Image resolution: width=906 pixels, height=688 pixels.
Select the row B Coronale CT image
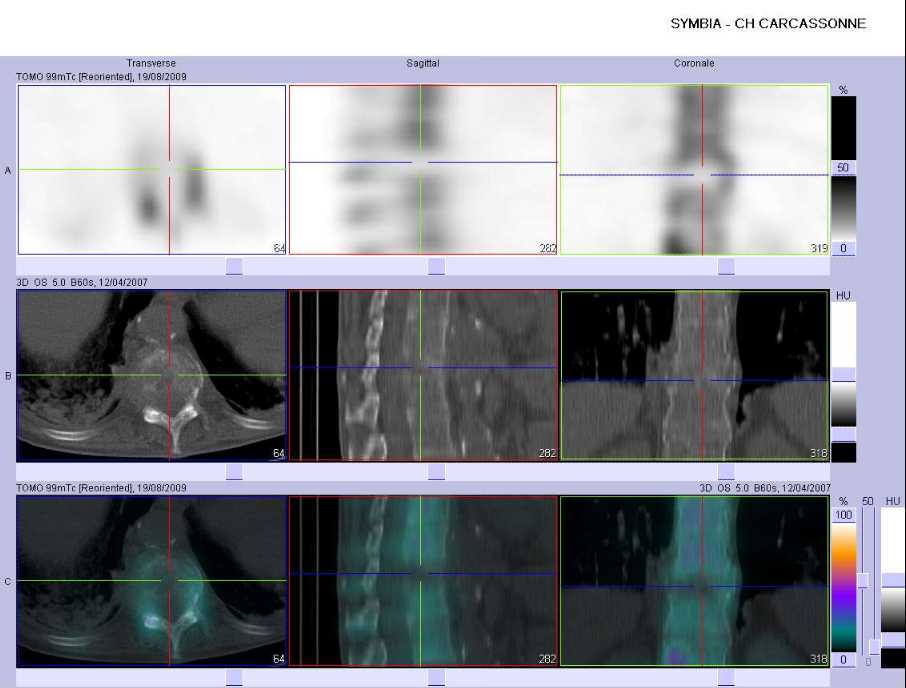pyautogui.click(x=695, y=375)
